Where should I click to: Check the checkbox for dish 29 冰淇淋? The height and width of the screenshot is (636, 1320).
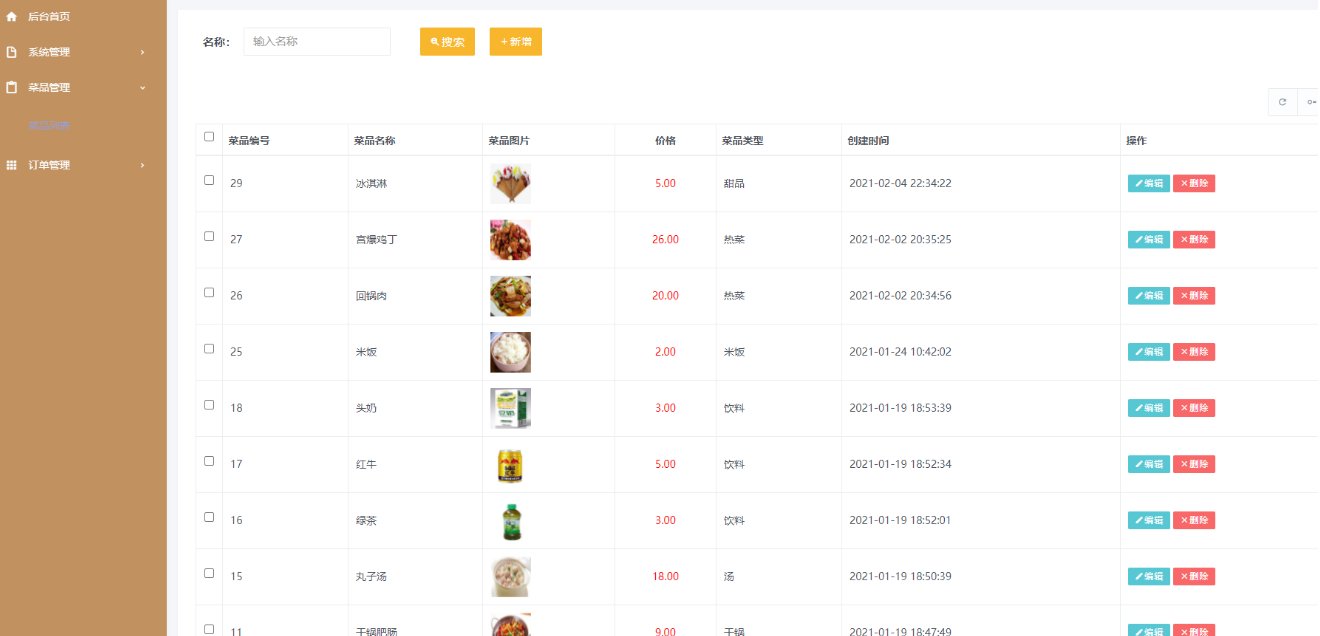click(209, 181)
